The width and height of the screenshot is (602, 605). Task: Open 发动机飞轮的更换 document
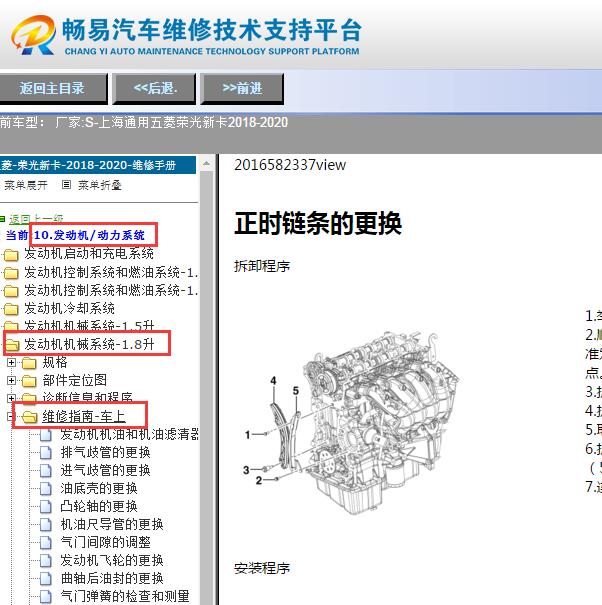112,560
